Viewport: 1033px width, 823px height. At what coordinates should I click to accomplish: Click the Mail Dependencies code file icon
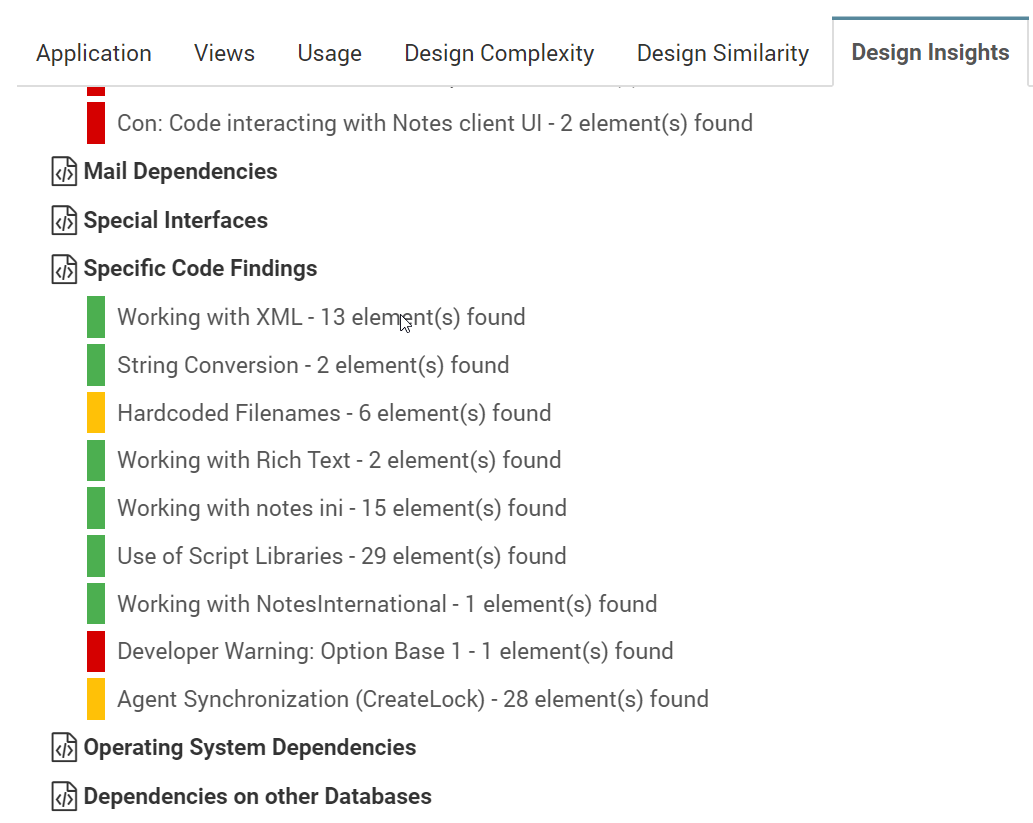[64, 172]
